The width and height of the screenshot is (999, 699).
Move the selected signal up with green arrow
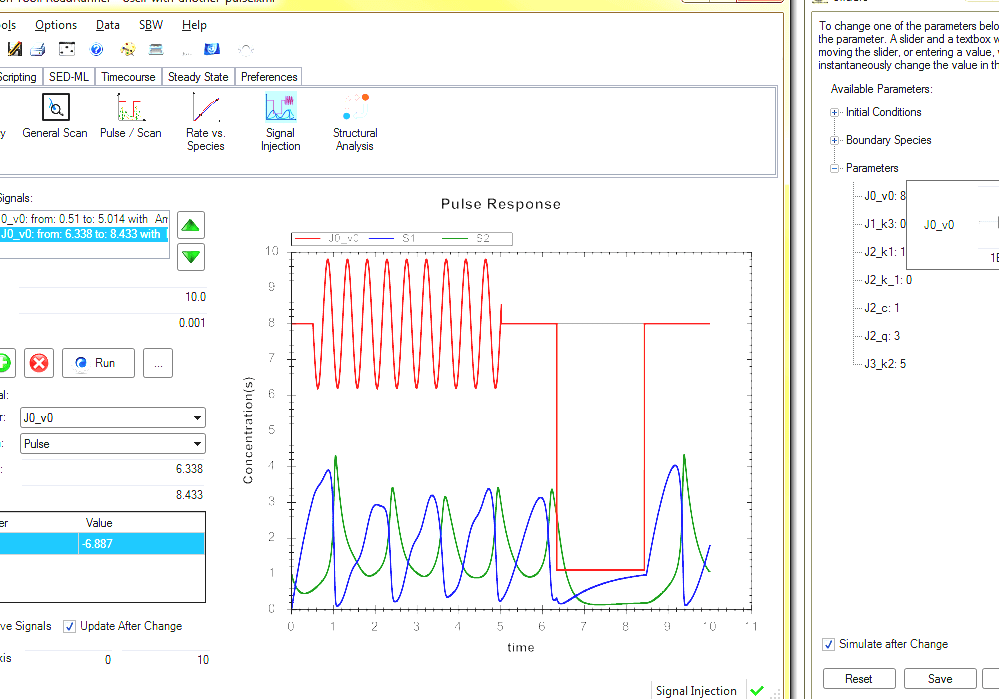[189, 224]
